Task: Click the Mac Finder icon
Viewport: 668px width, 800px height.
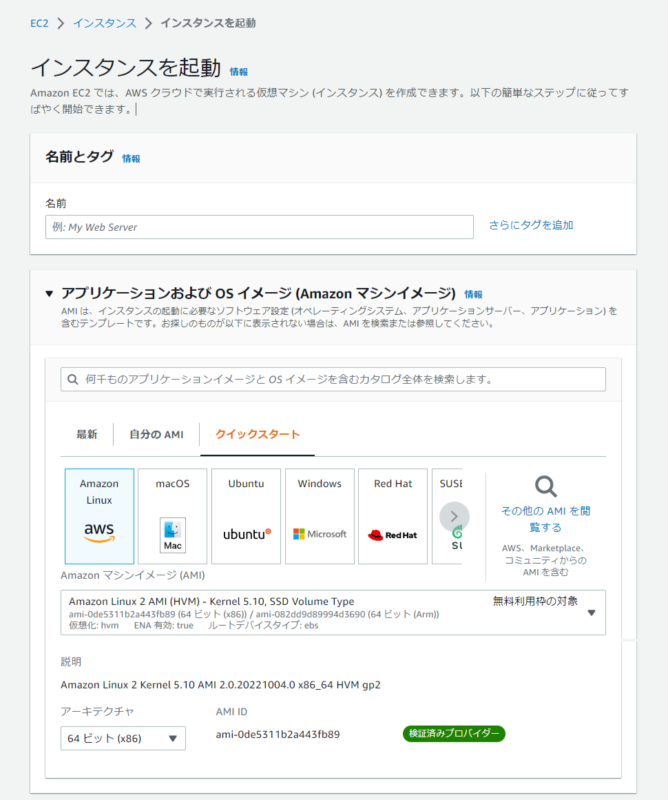Action: coord(172,535)
